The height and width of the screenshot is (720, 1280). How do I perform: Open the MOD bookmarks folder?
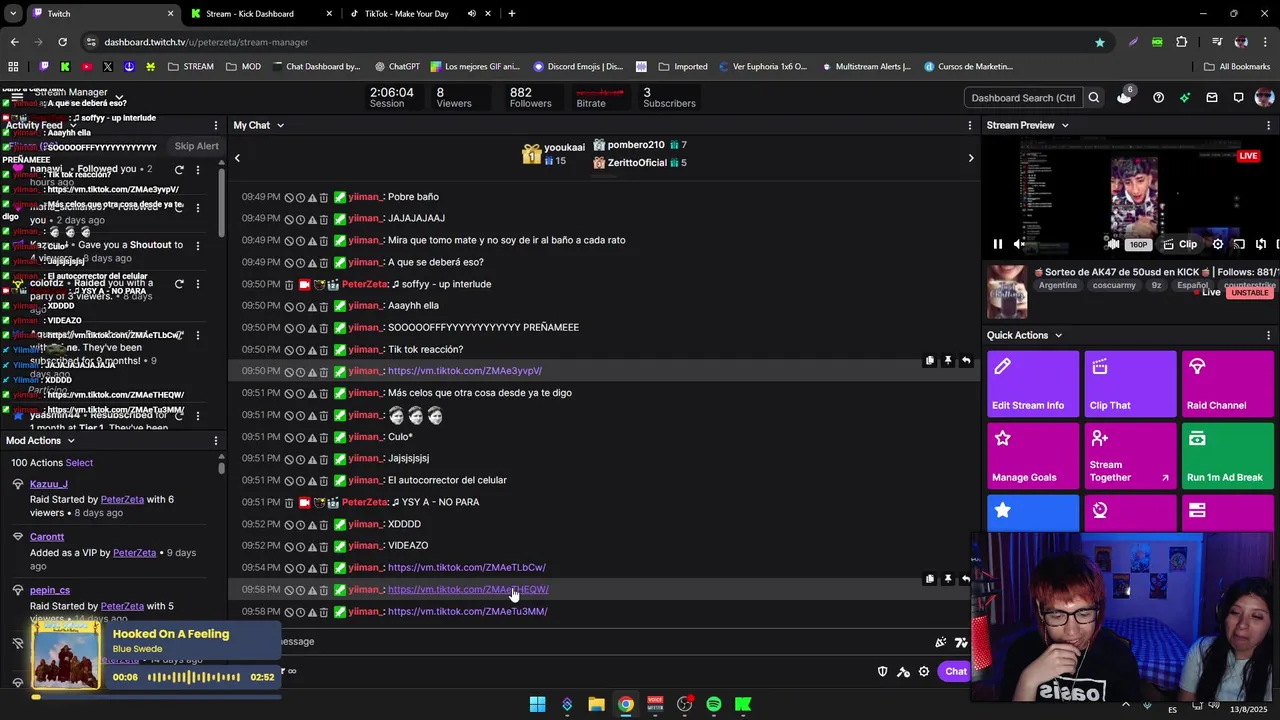pyautogui.click(x=243, y=67)
